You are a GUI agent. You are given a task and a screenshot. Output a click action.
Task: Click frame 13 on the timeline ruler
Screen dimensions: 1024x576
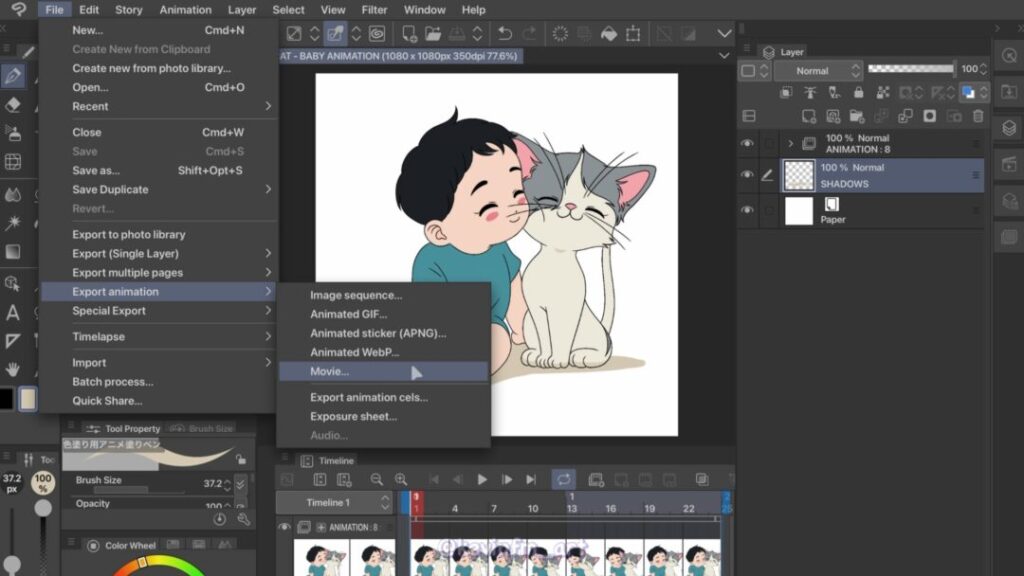[571, 509]
